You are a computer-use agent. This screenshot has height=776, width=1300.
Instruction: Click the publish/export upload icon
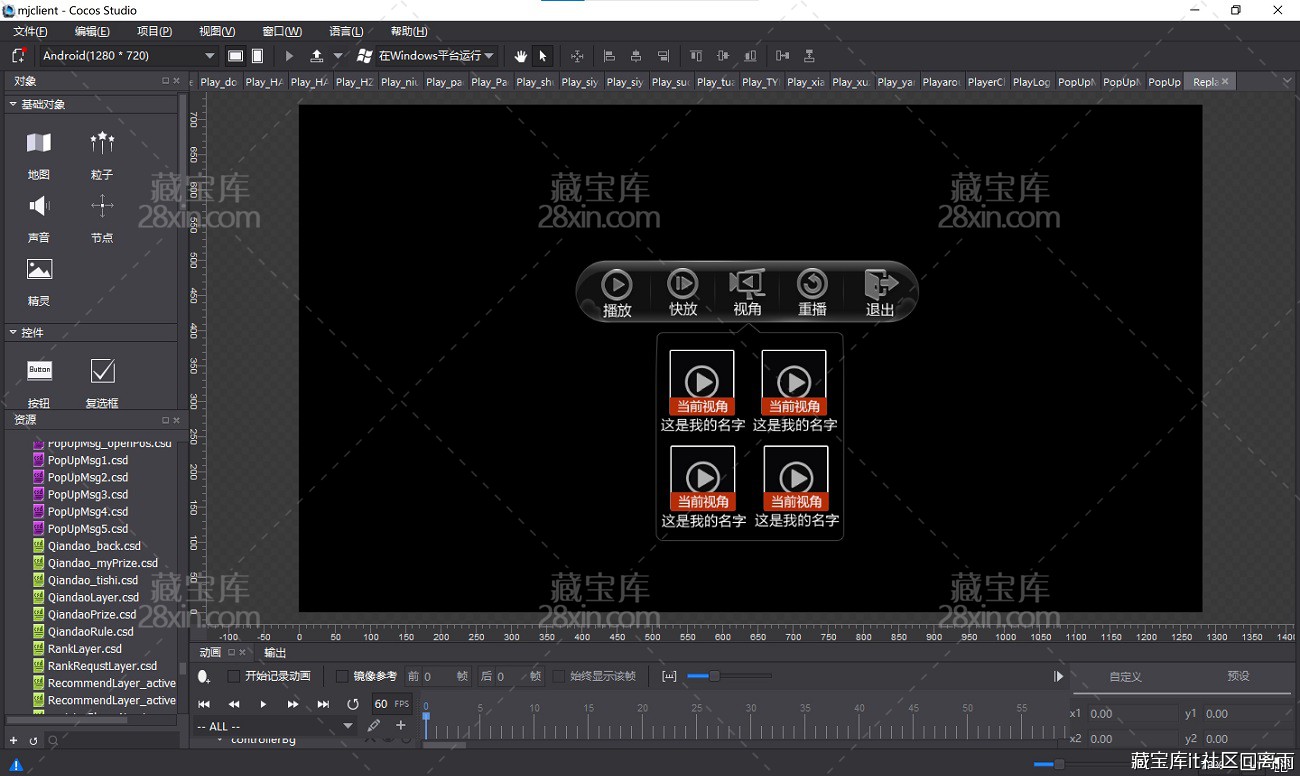click(317, 56)
